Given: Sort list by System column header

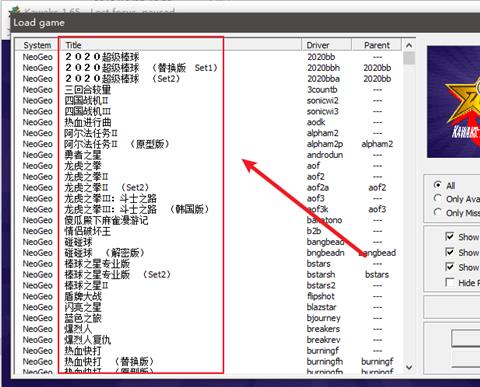Looking at the screenshot, I should (37, 45).
